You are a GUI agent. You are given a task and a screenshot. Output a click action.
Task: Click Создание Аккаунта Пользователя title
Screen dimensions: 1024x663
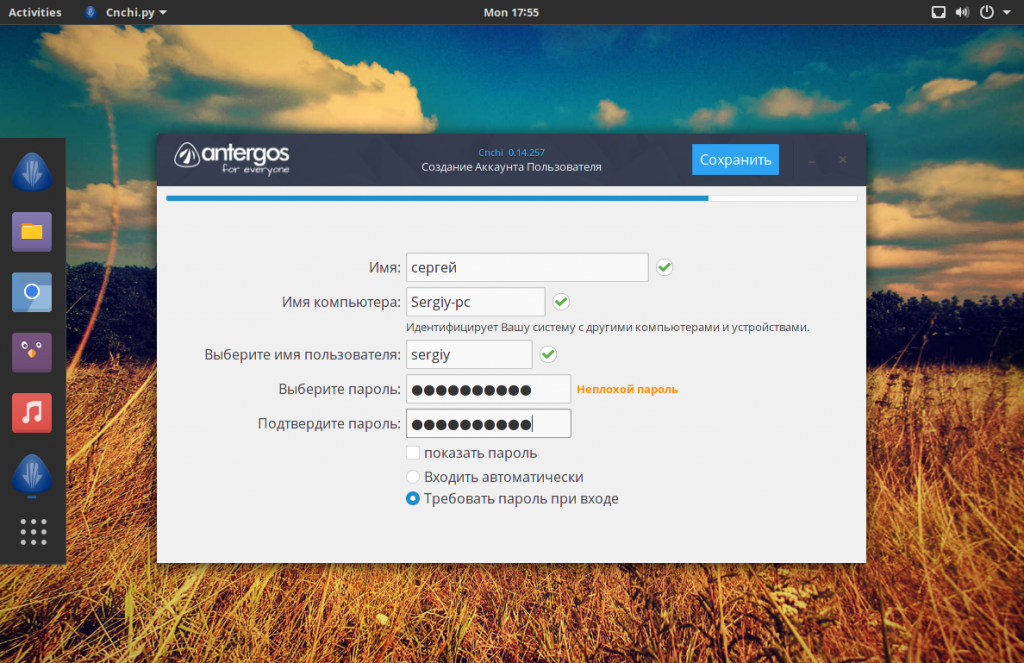511,167
